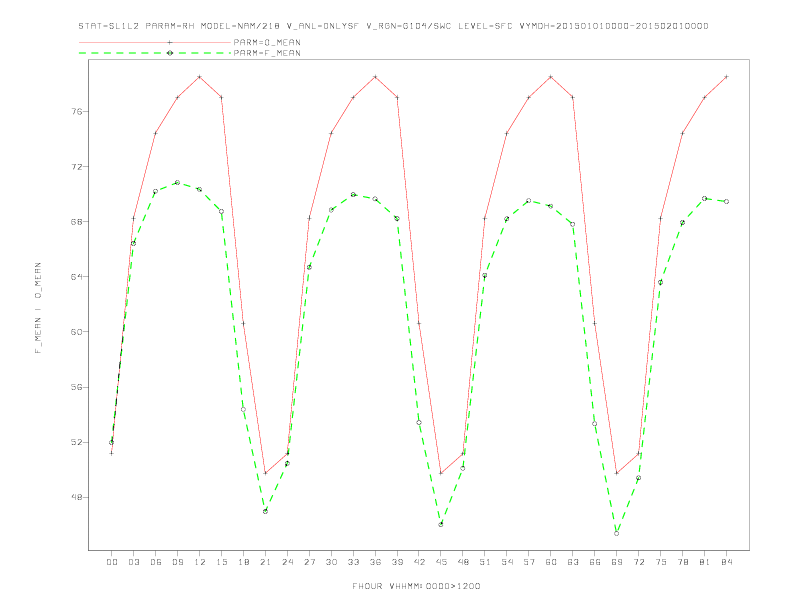Select the PARM=O_MEAN legend label
The width and height of the screenshot is (792, 612).
[267, 42]
